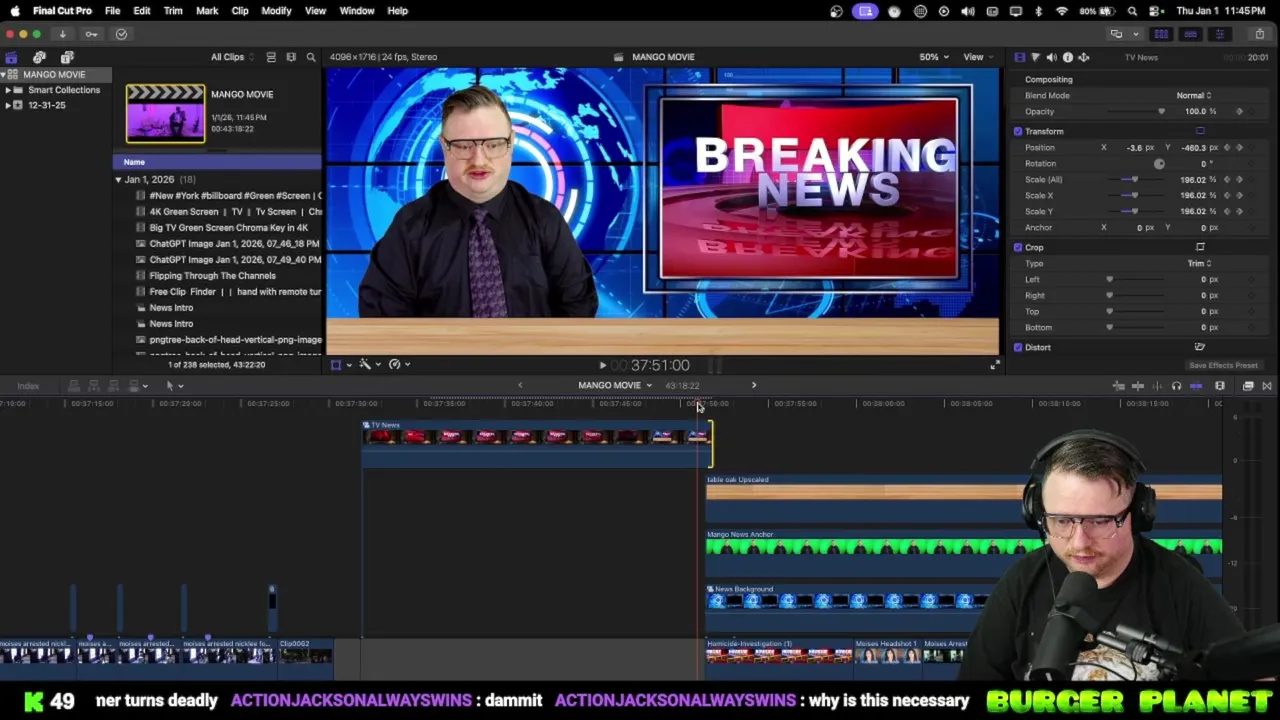The image size is (1280, 720).
Task: Show Background Tasks checkmark icon
Action: coord(121,34)
